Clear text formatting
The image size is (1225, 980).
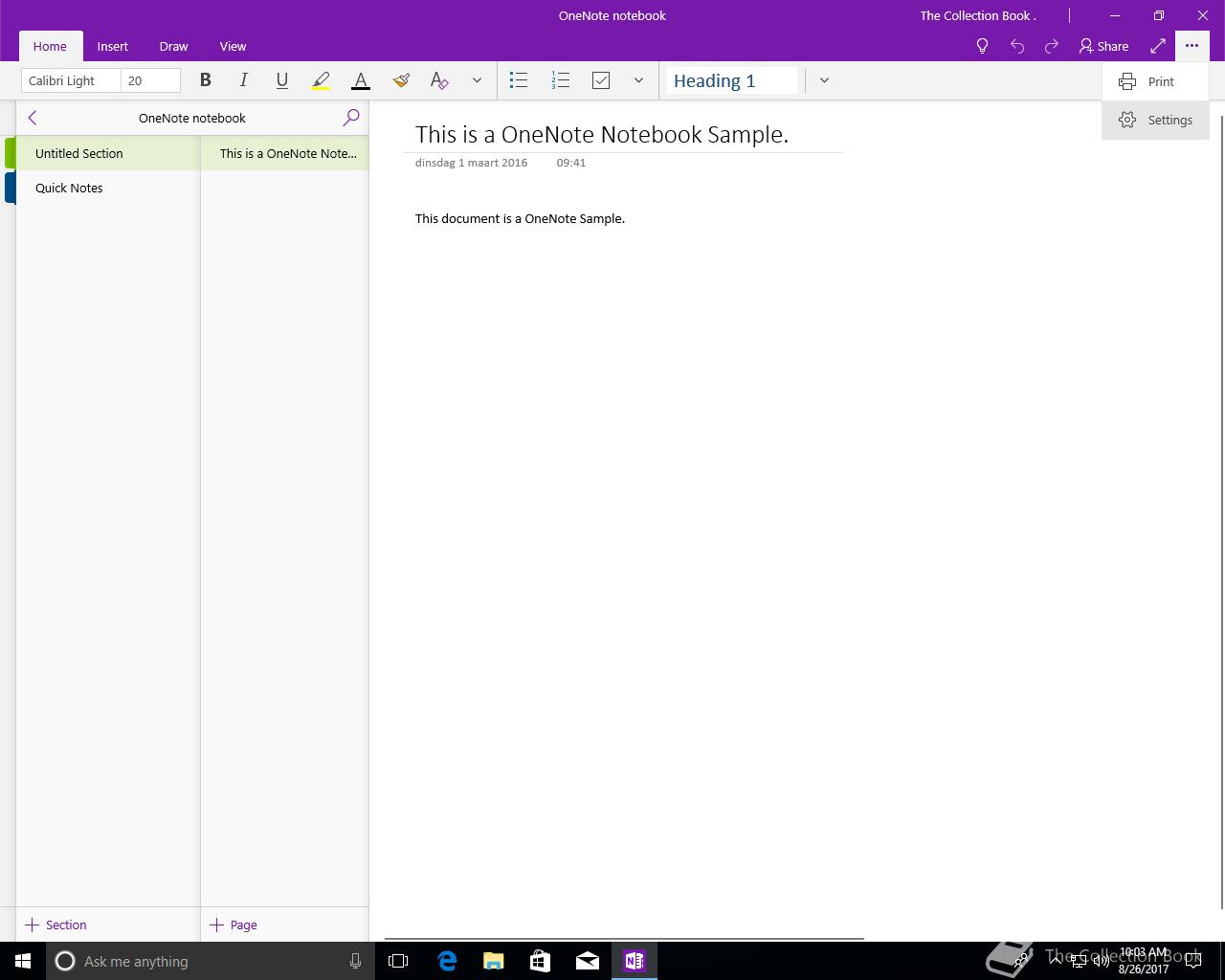(439, 80)
